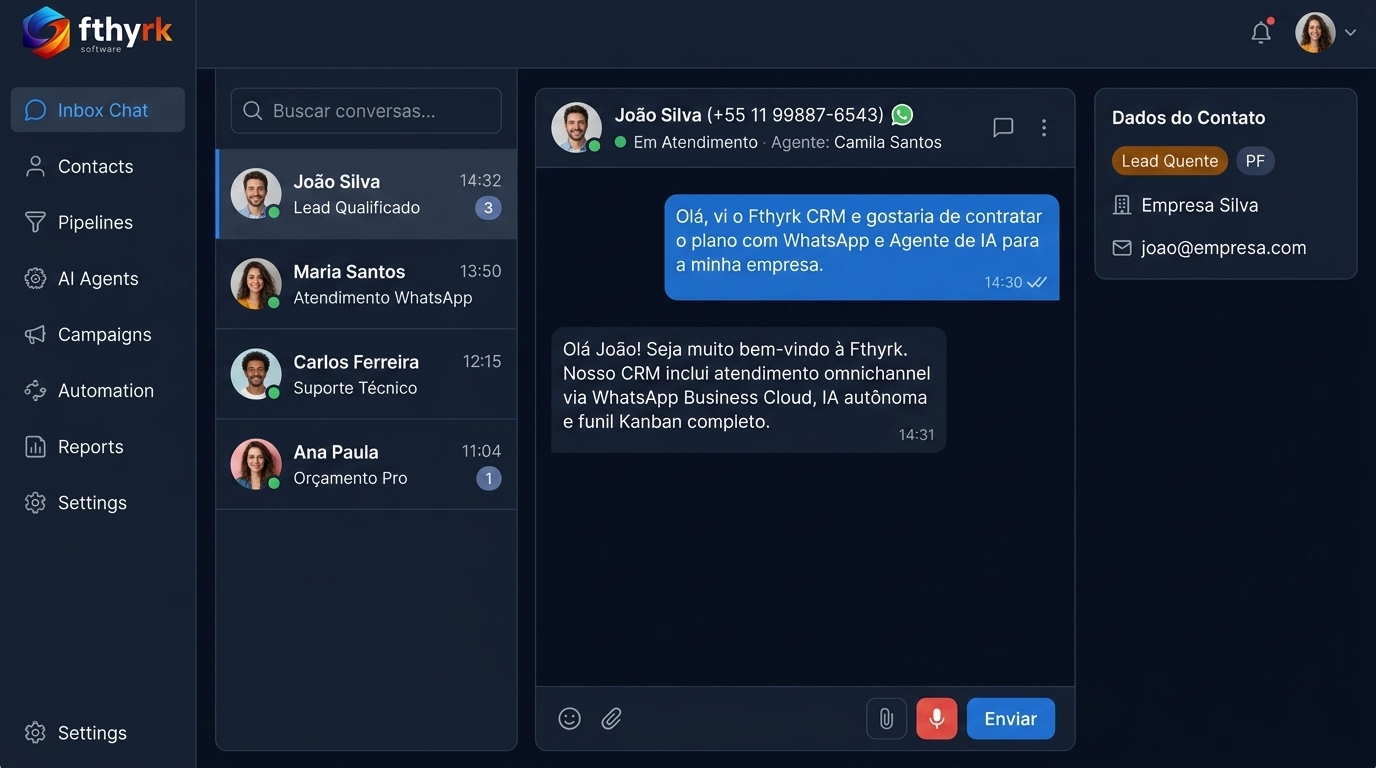Open the Campaigns menu item
This screenshot has height=768, width=1376.
(98, 334)
